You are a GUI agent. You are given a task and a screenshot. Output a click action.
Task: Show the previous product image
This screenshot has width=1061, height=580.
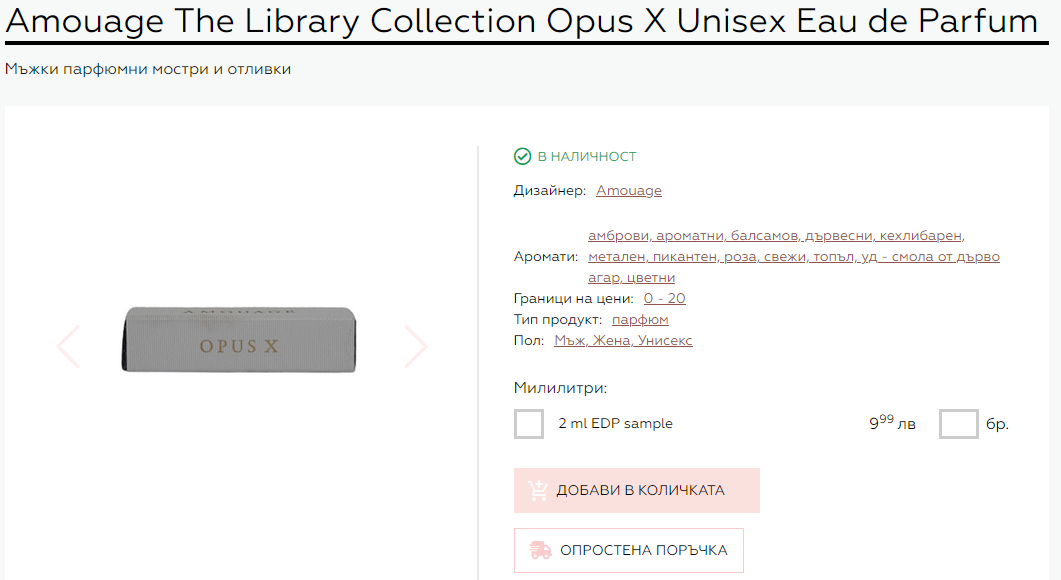click(x=69, y=346)
